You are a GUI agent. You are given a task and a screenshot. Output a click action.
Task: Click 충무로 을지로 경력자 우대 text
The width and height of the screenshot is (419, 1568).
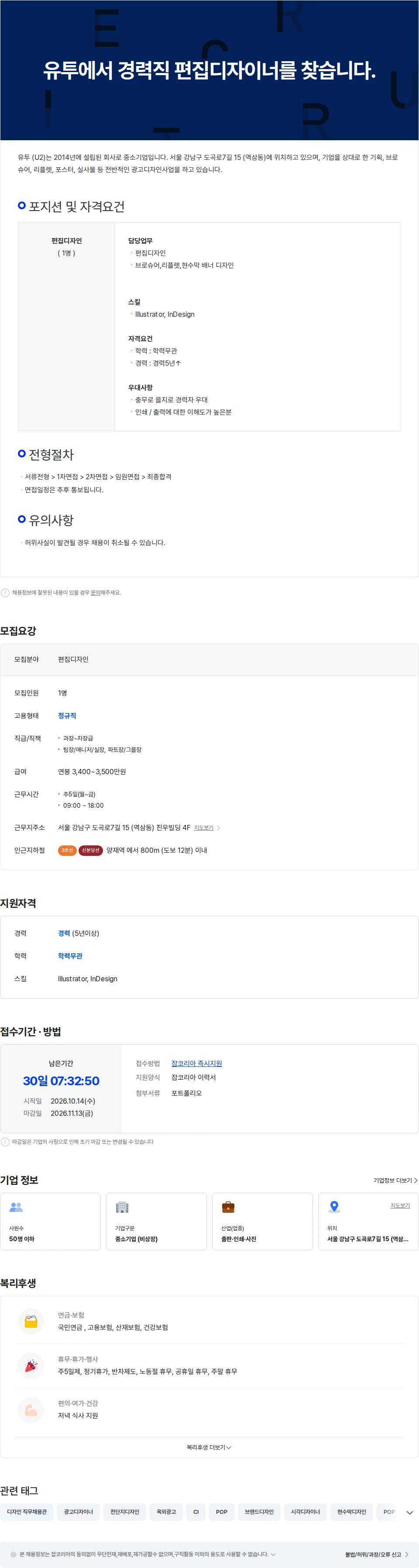(172, 400)
